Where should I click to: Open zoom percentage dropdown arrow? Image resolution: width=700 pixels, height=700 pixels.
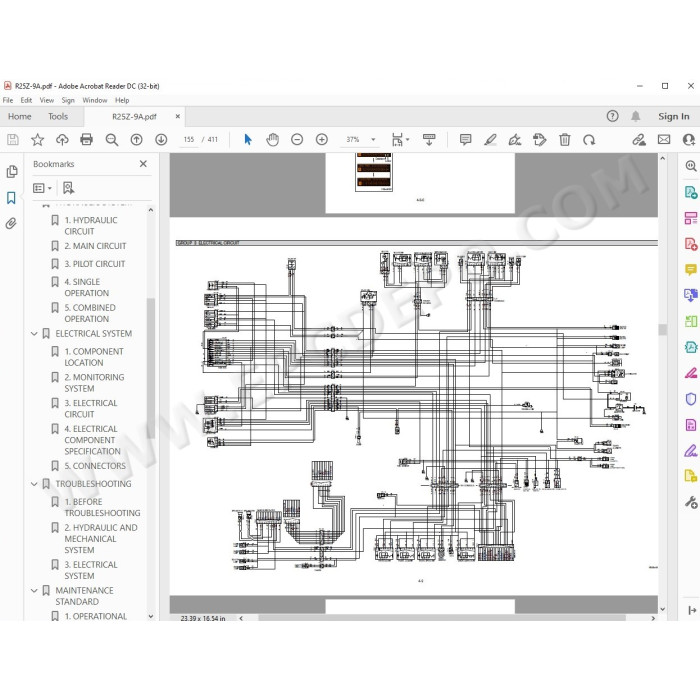click(x=373, y=140)
